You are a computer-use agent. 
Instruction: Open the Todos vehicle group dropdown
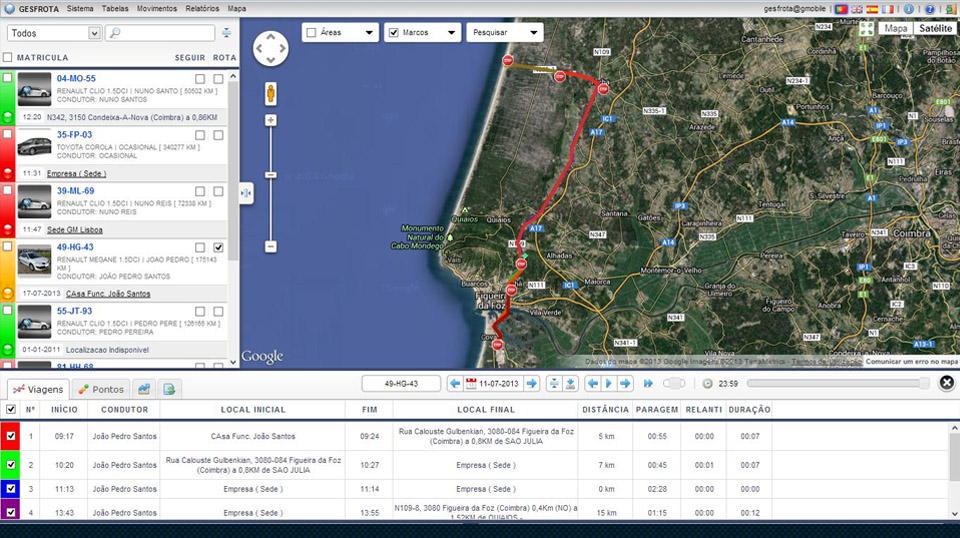[54, 33]
